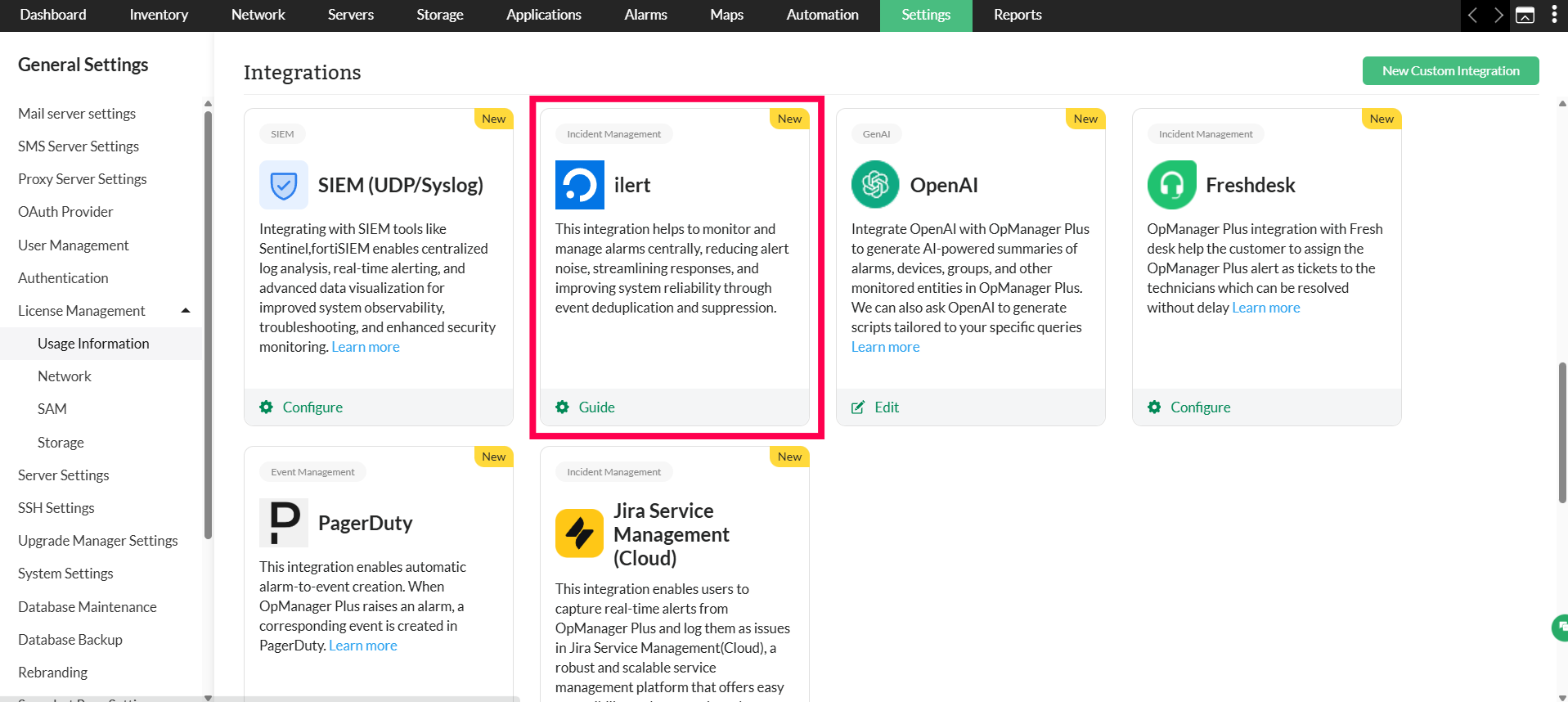Open Learn more link in SIEM card
The image size is (1568, 702).
pyautogui.click(x=366, y=347)
